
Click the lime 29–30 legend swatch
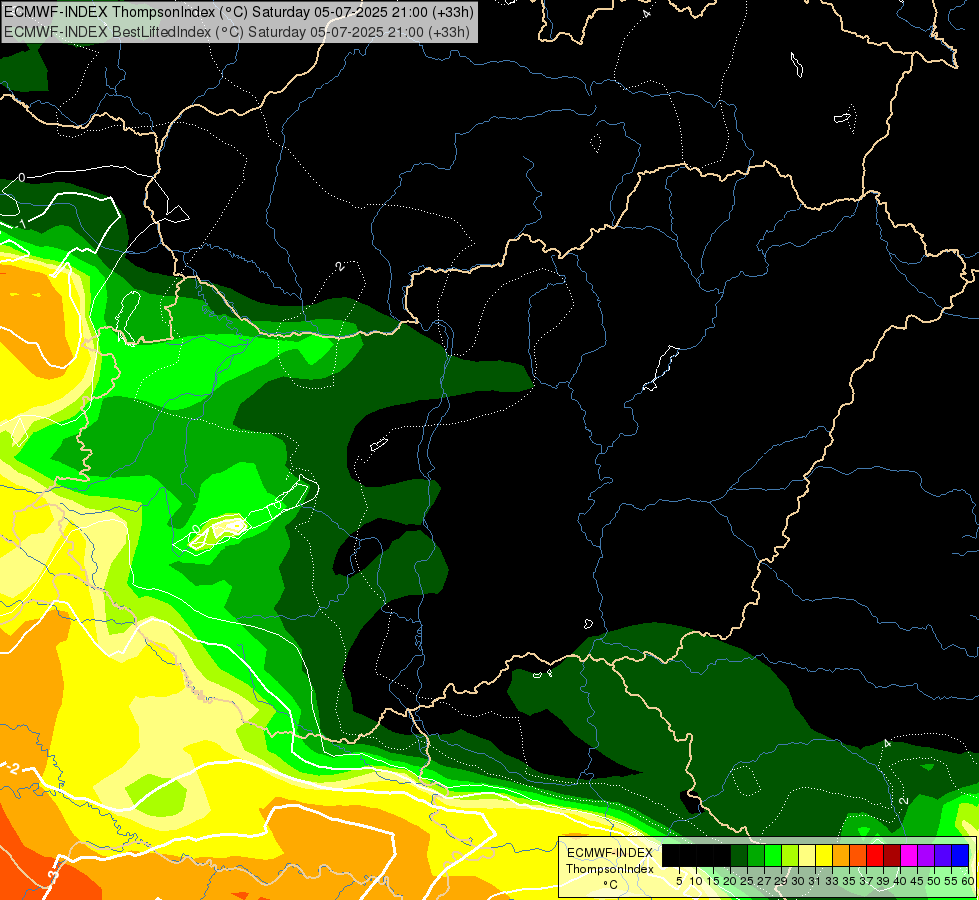[790, 855]
